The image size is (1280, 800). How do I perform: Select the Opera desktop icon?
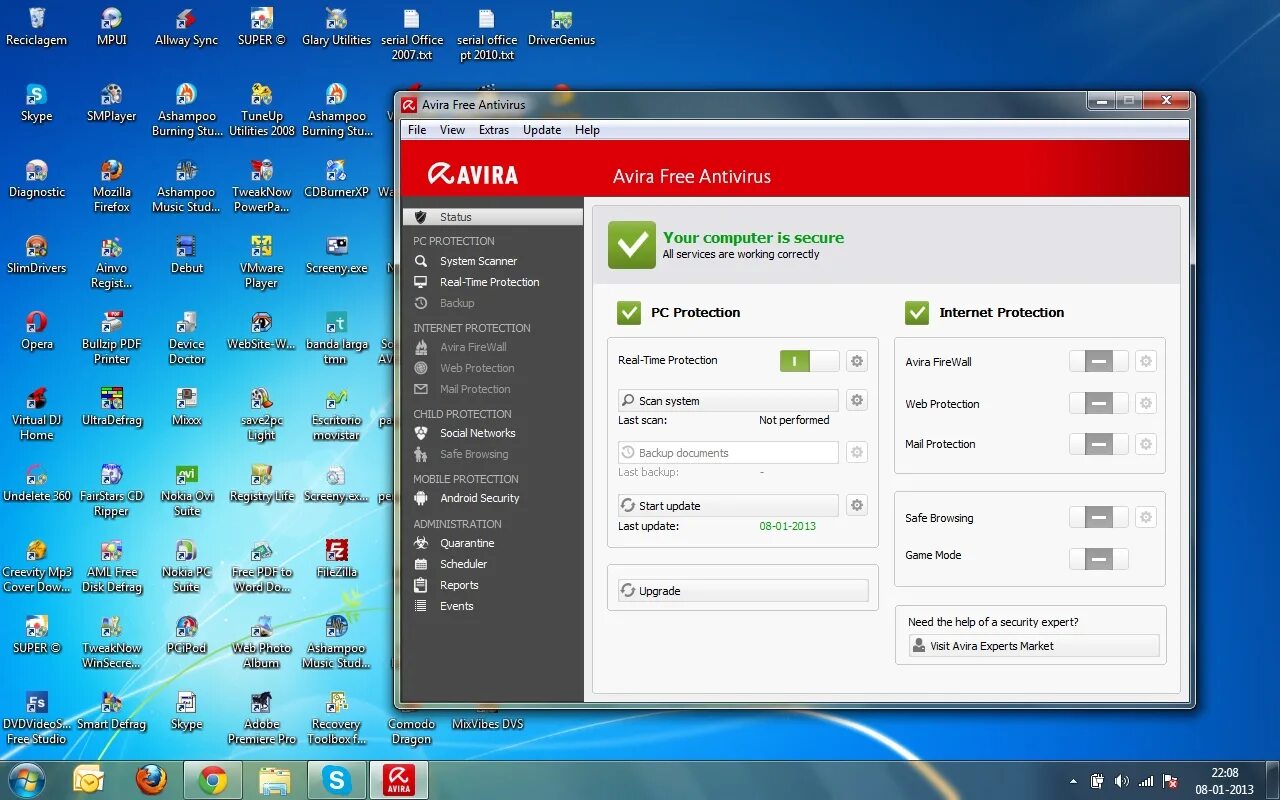click(x=37, y=331)
